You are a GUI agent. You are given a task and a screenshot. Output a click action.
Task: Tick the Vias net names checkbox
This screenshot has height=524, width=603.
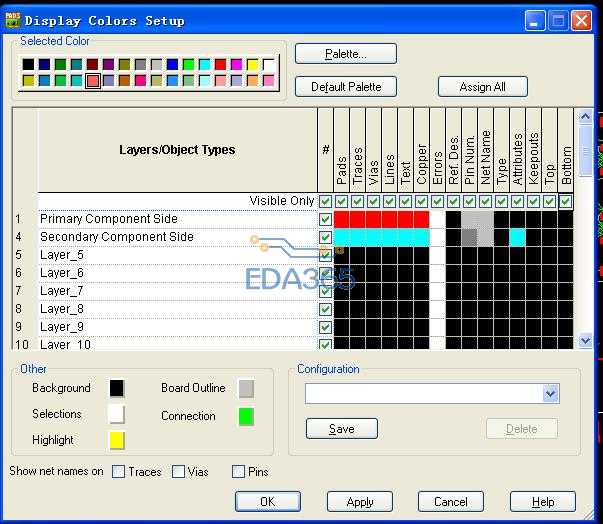[x=178, y=472]
